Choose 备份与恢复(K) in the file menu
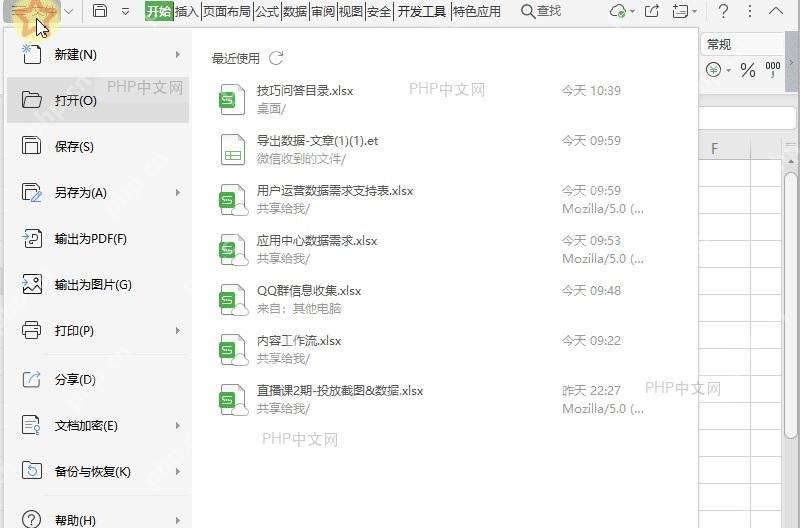800x528 pixels. click(97, 471)
